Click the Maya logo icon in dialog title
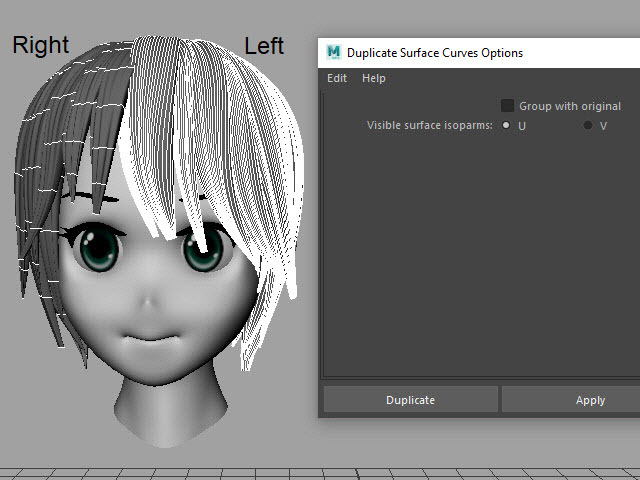Screen dimensions: 640x480 [x=333, y=52]
